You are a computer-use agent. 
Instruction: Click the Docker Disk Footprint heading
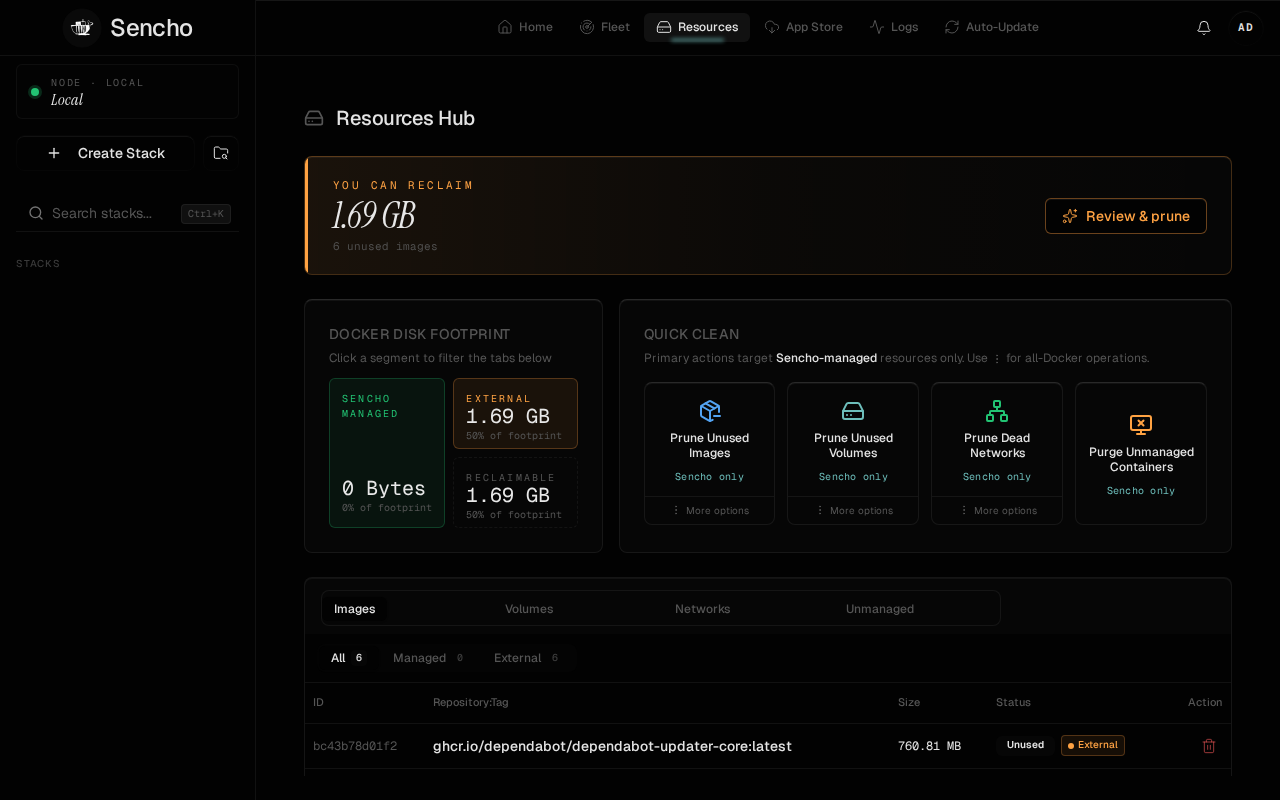420,334
